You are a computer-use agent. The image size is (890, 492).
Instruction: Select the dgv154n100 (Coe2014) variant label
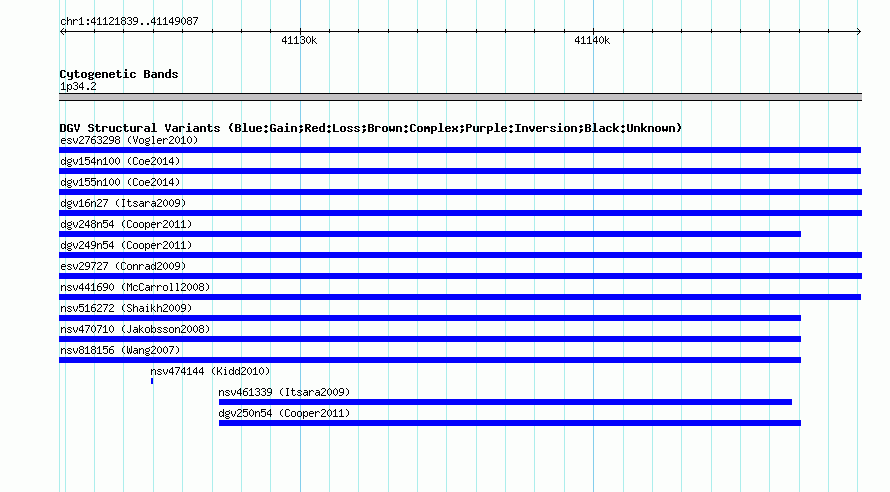[x=120, y=161]
